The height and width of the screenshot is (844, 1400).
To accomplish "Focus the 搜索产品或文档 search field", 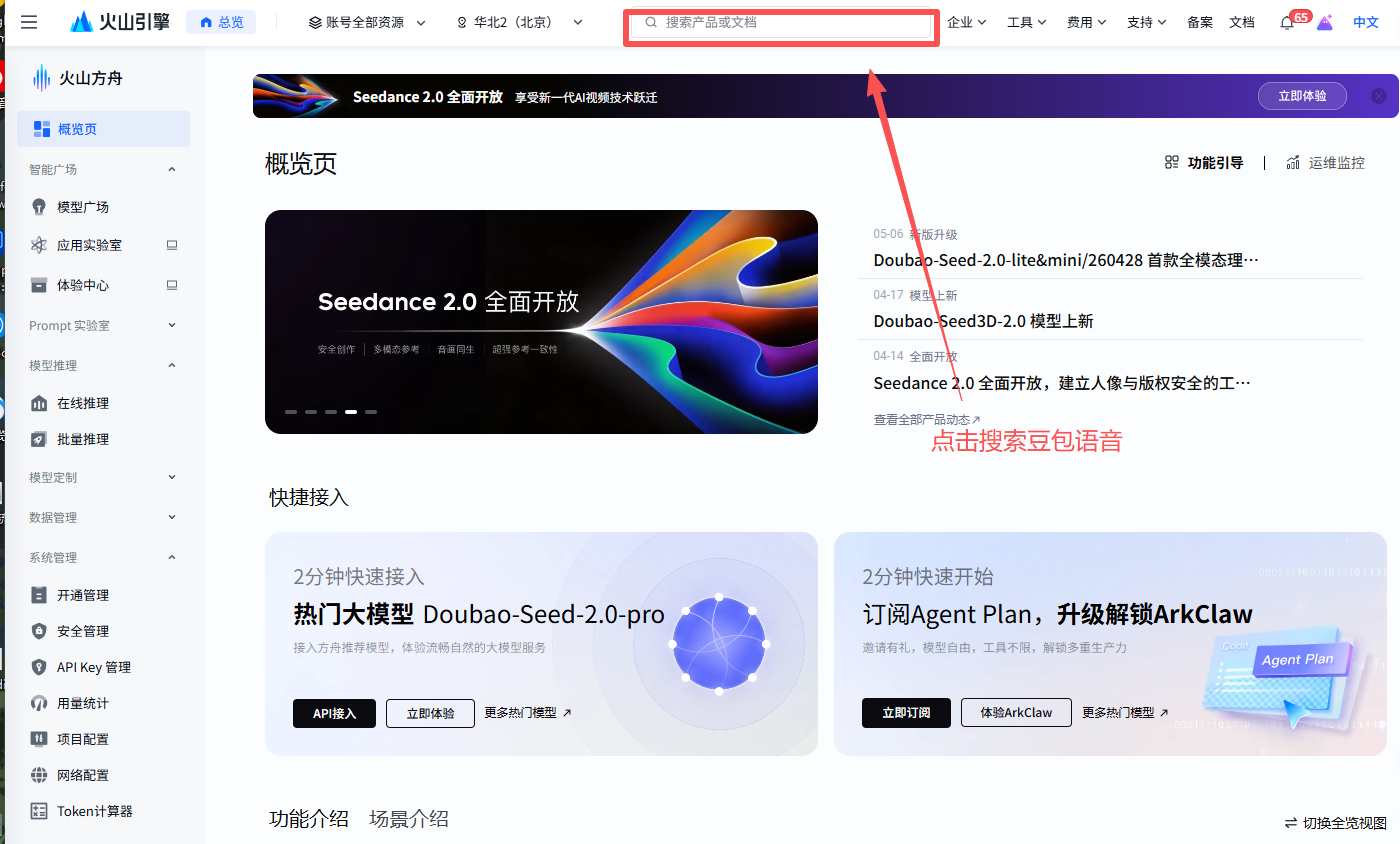I will pos(781,22).
